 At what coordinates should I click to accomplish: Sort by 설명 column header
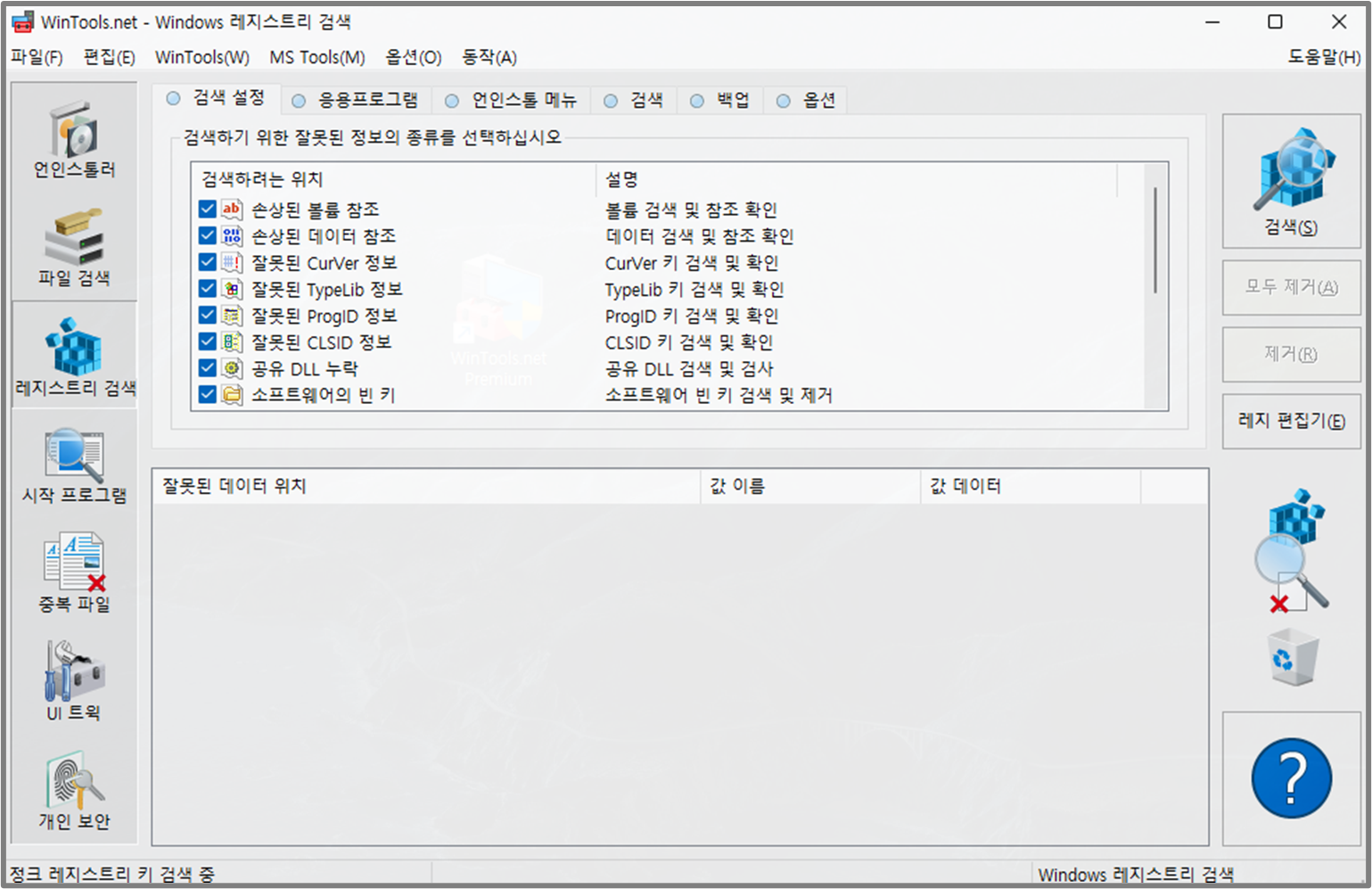856,179
